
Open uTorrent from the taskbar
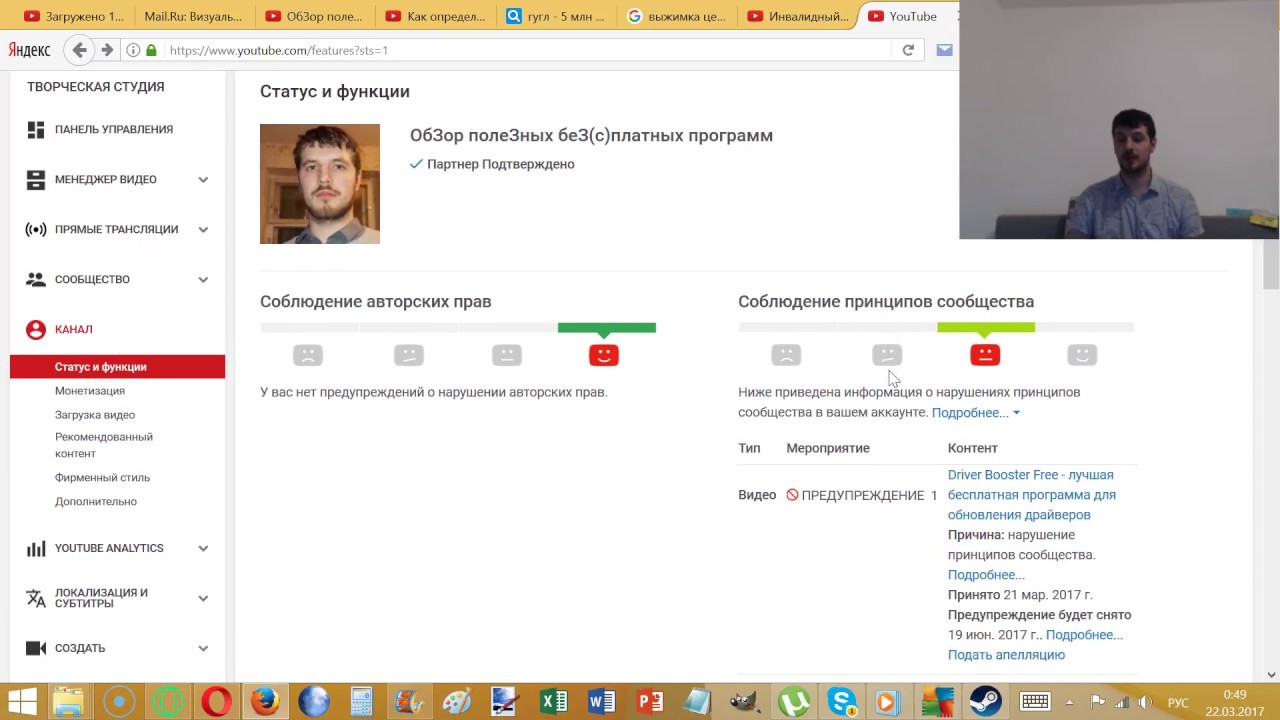click(x=794, y=701)
